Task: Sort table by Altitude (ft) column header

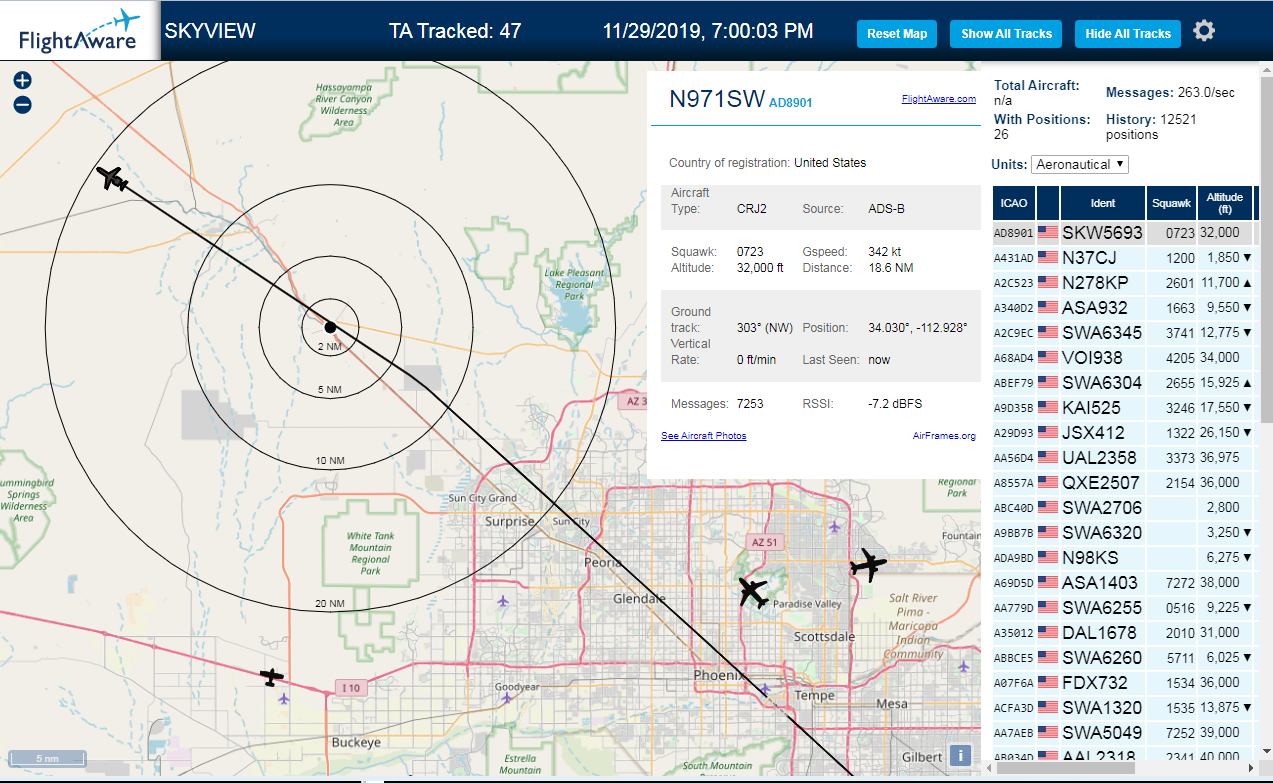Action: [1224, 203]
